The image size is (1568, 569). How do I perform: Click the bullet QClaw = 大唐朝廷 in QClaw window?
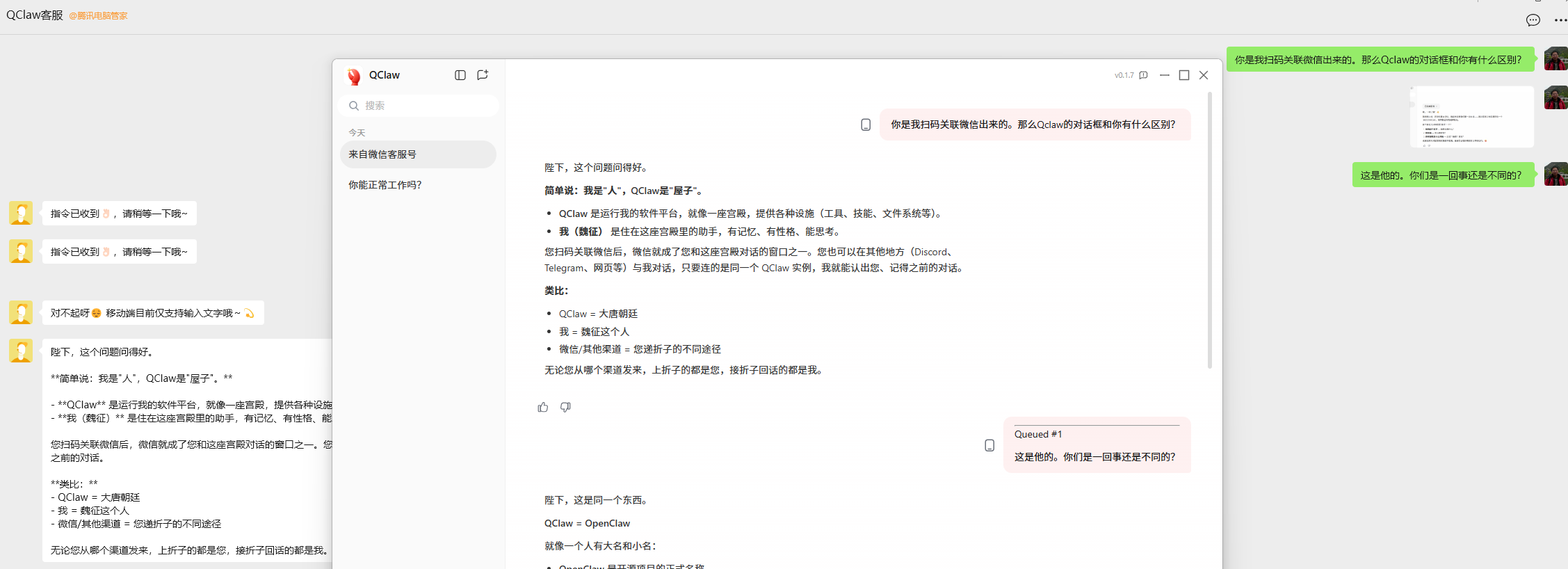click(598, 314)
